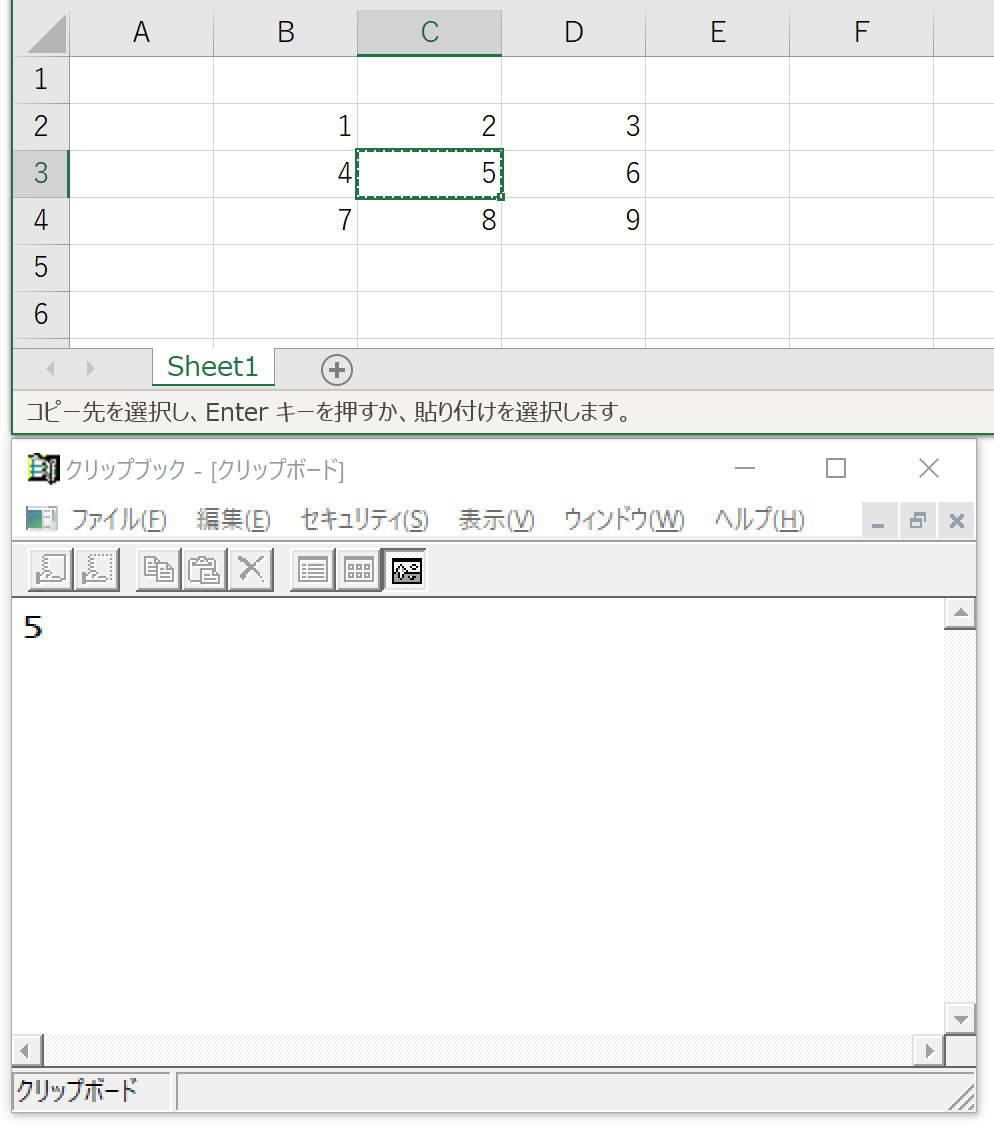The image size is (994, 1132).
Task: Select column D header in Excel
Action: (574, 33)
